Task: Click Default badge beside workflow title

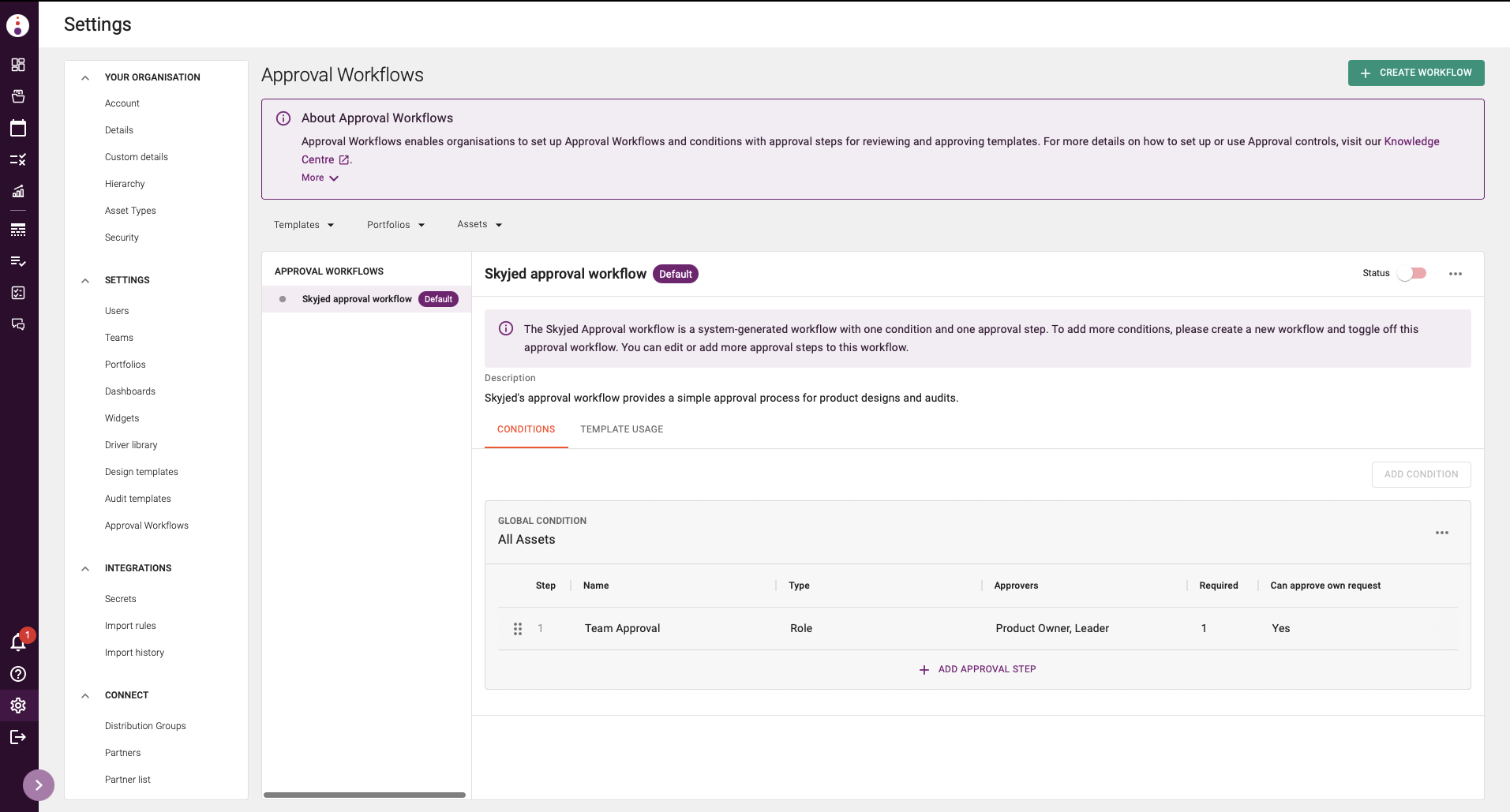Action: 676,274
